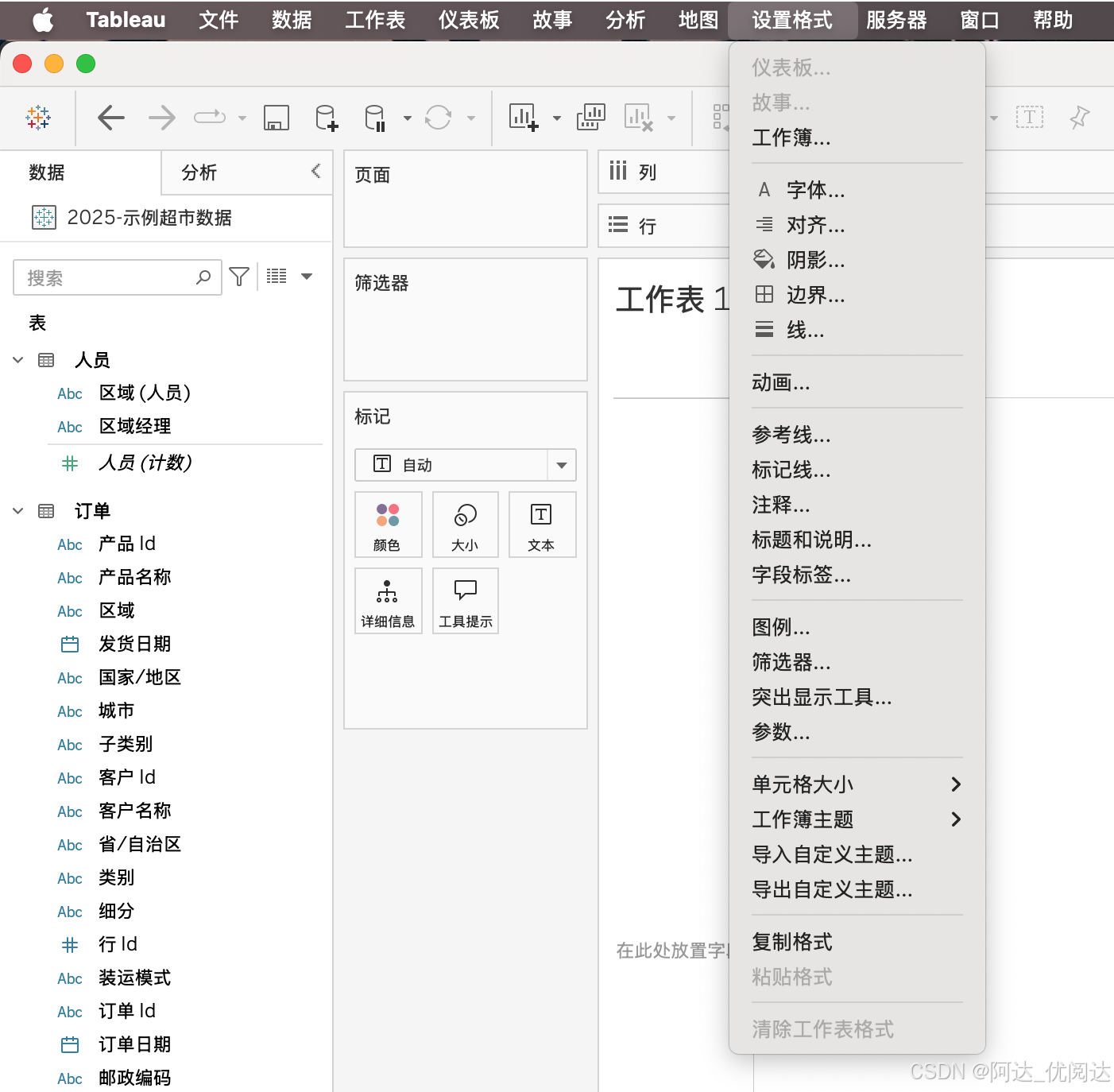Switch to the 分析 pane tab
The image size is (1114, 1092).
[199, 172]
